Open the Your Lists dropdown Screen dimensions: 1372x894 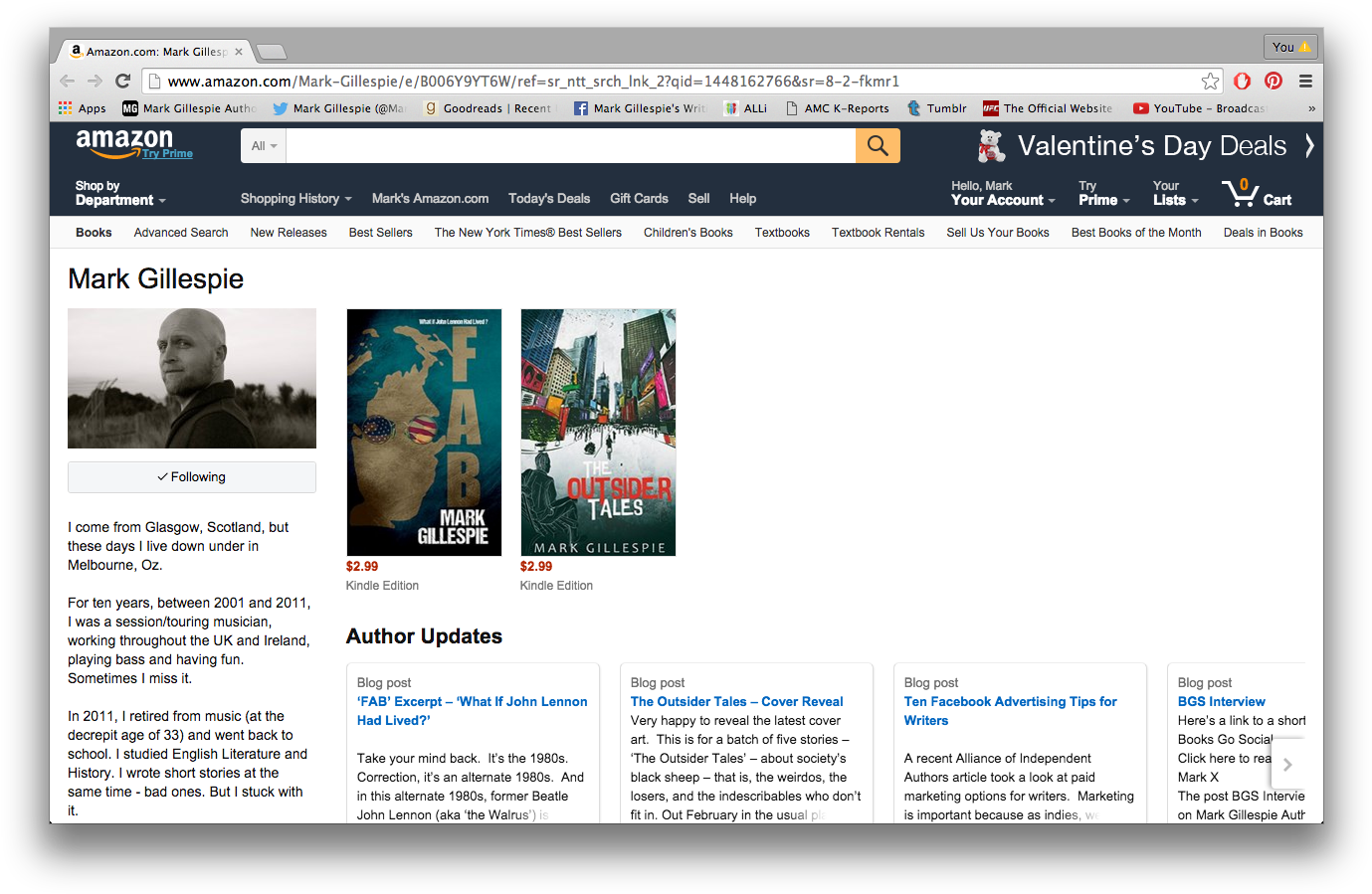pos(1174,193)
